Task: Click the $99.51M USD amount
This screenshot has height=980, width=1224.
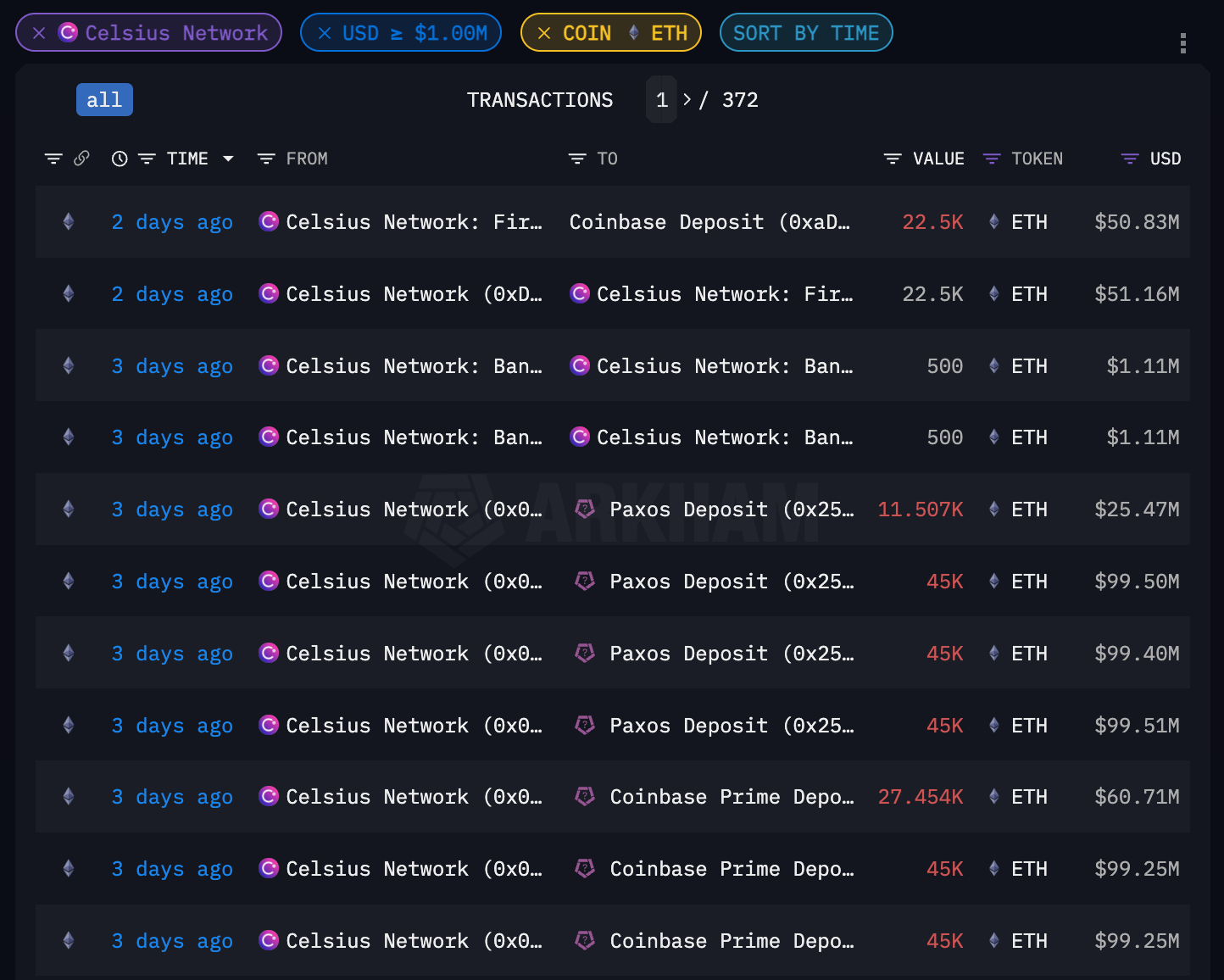Action: tap(1137, 726)
